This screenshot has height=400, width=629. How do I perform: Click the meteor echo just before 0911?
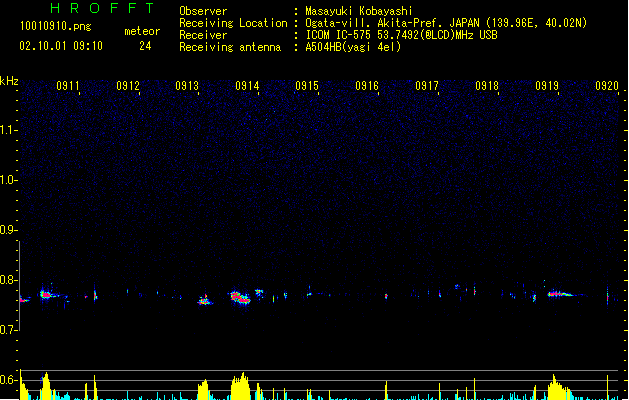pos(46,295)
